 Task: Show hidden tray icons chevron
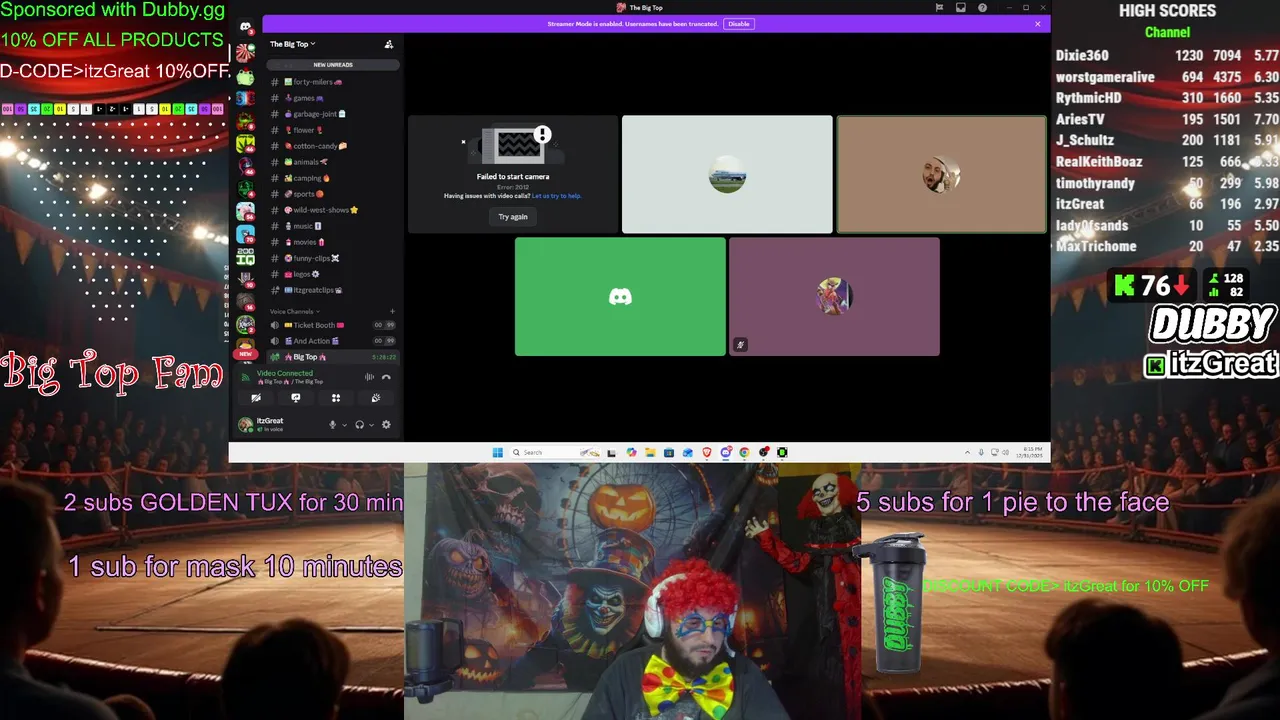pos(967,452)
